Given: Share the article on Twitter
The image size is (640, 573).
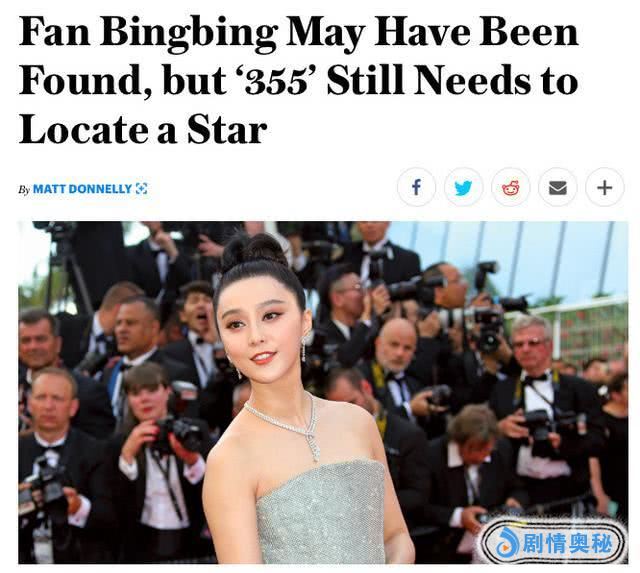Looking at the screenshot, I should [x=463, y=187].
